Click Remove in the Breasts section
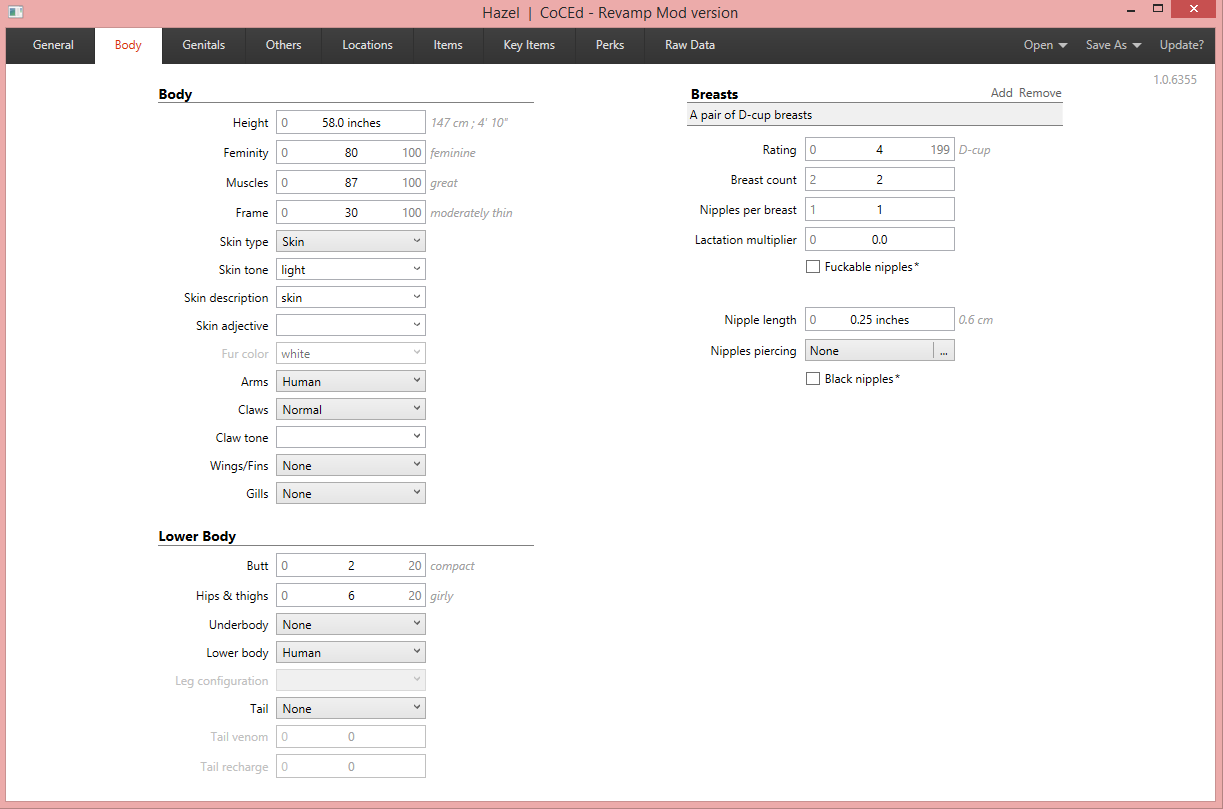Viewport: 1223px width, 809px height. coord(1040,93)
